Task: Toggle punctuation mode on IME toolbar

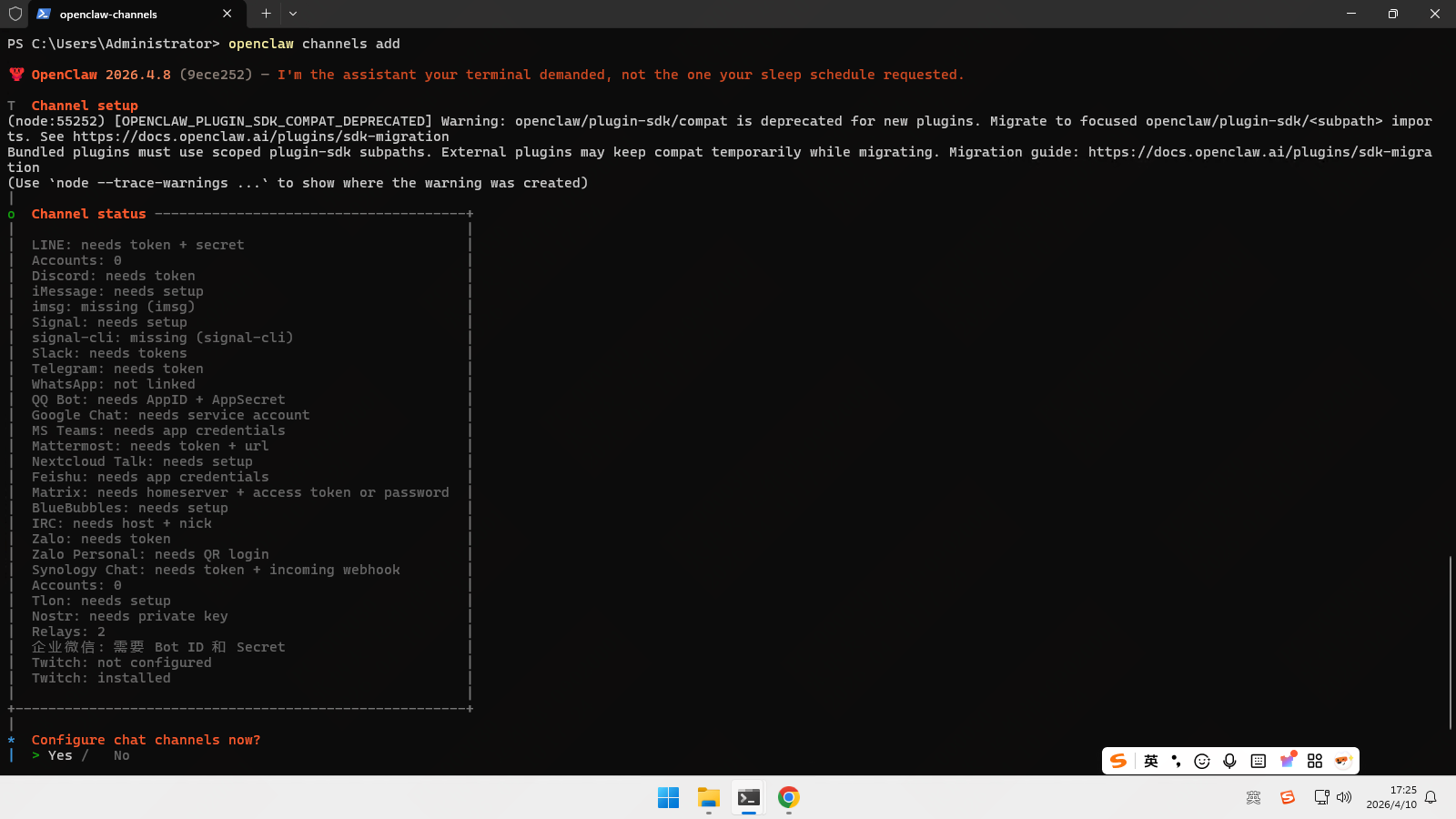Action: point(1176,761)
